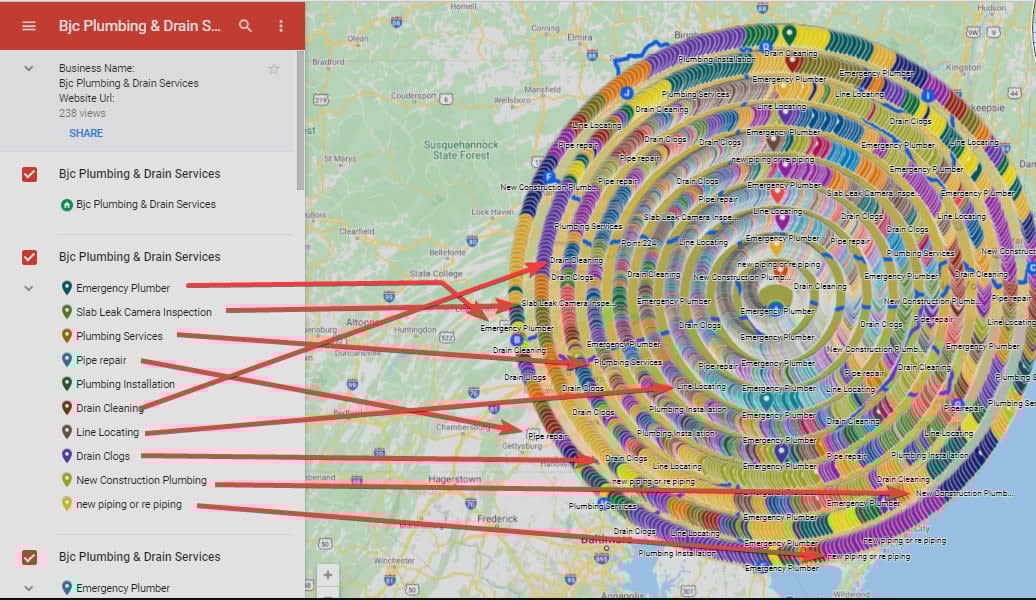Collapse list chevron beside top Emergency Plumber

coord(29,288)
